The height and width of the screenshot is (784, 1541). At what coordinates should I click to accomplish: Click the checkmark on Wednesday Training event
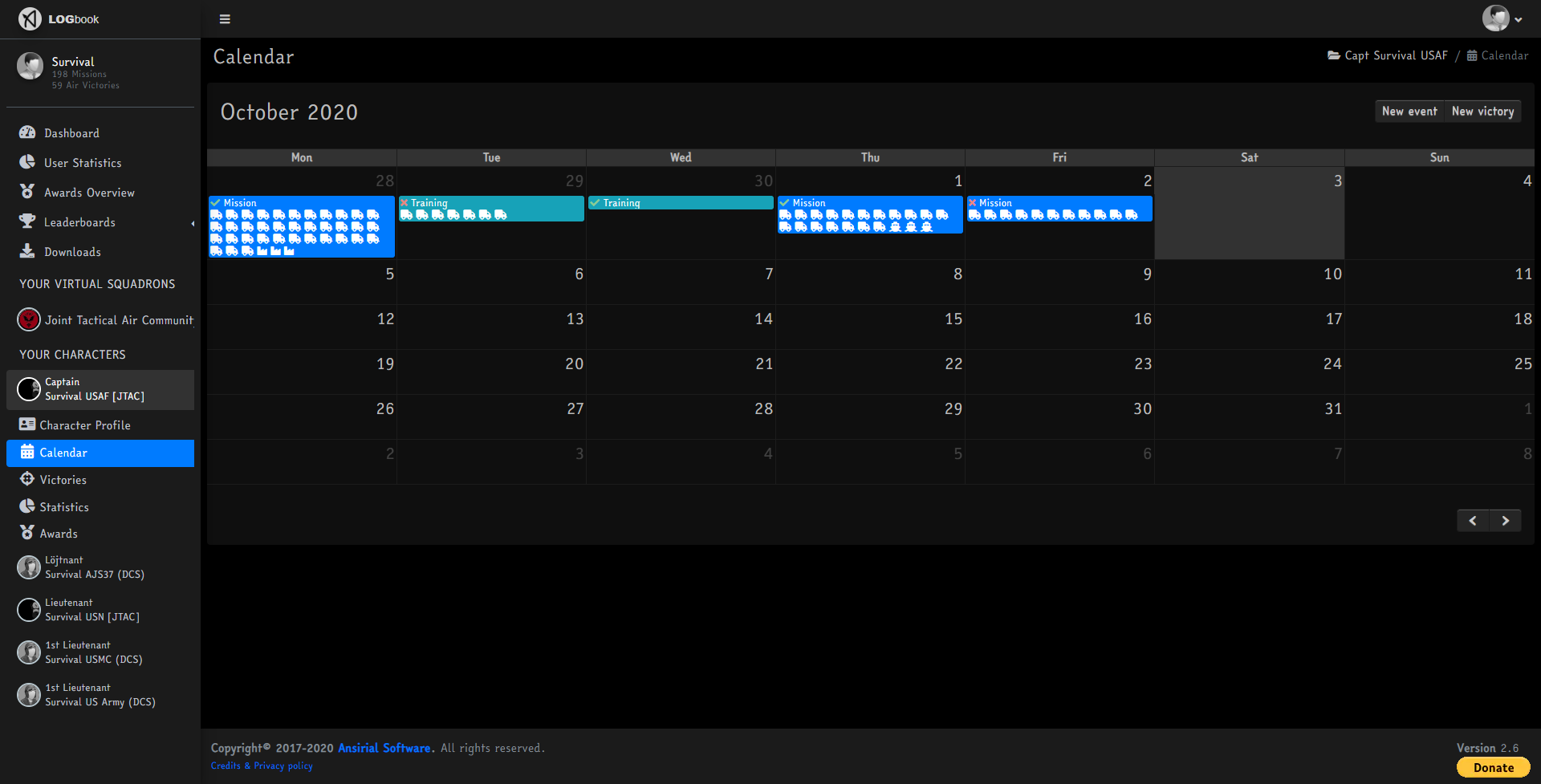tap(595, 203)
